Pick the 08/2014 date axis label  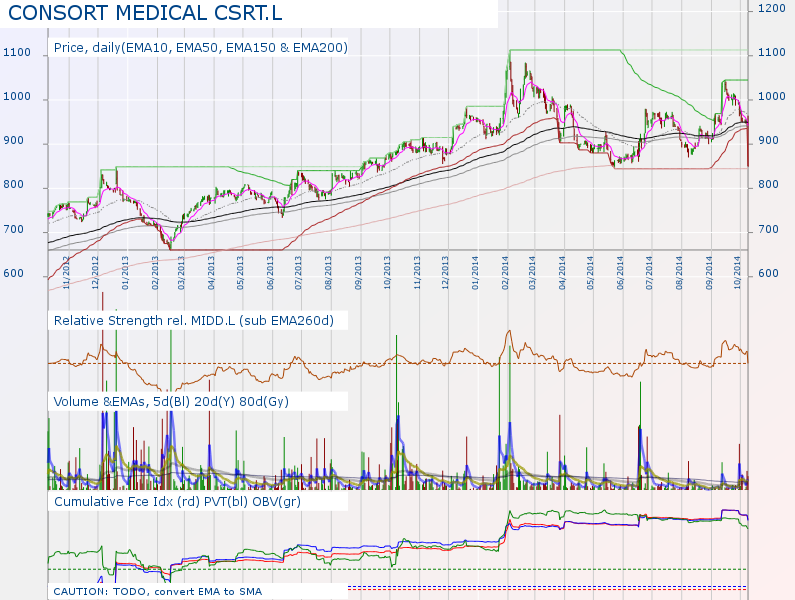(679, 272)
